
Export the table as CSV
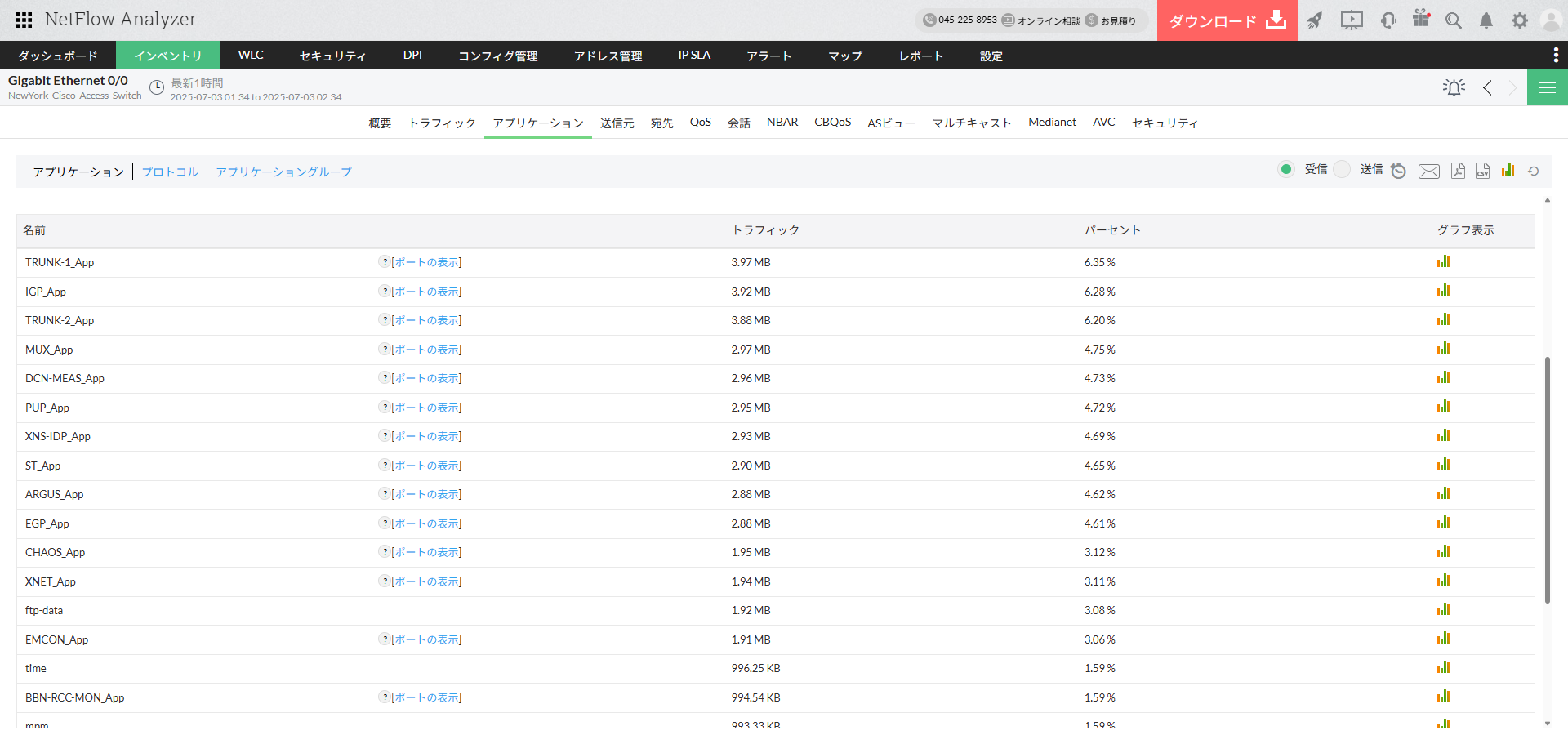point(1482,171)
